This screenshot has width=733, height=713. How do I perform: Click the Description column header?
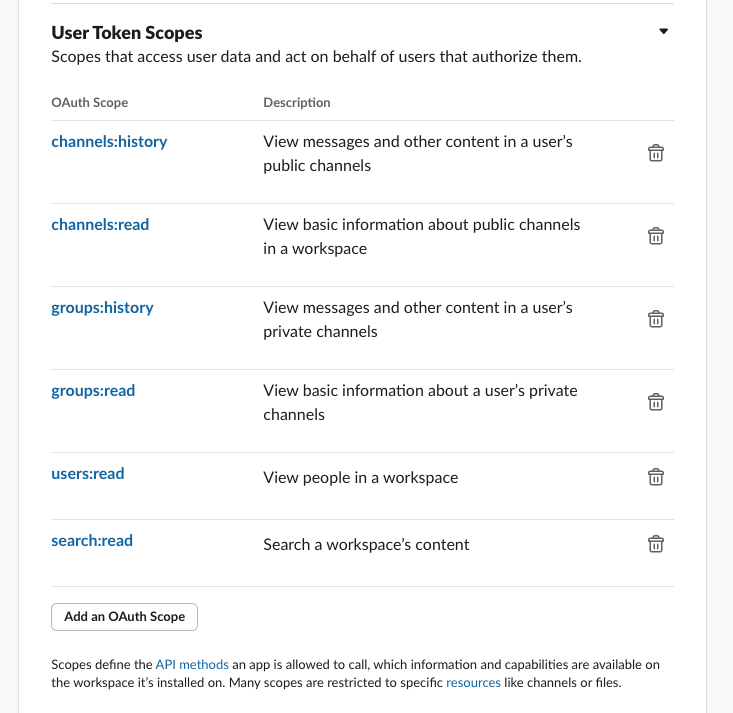click(x=297, y=102)
